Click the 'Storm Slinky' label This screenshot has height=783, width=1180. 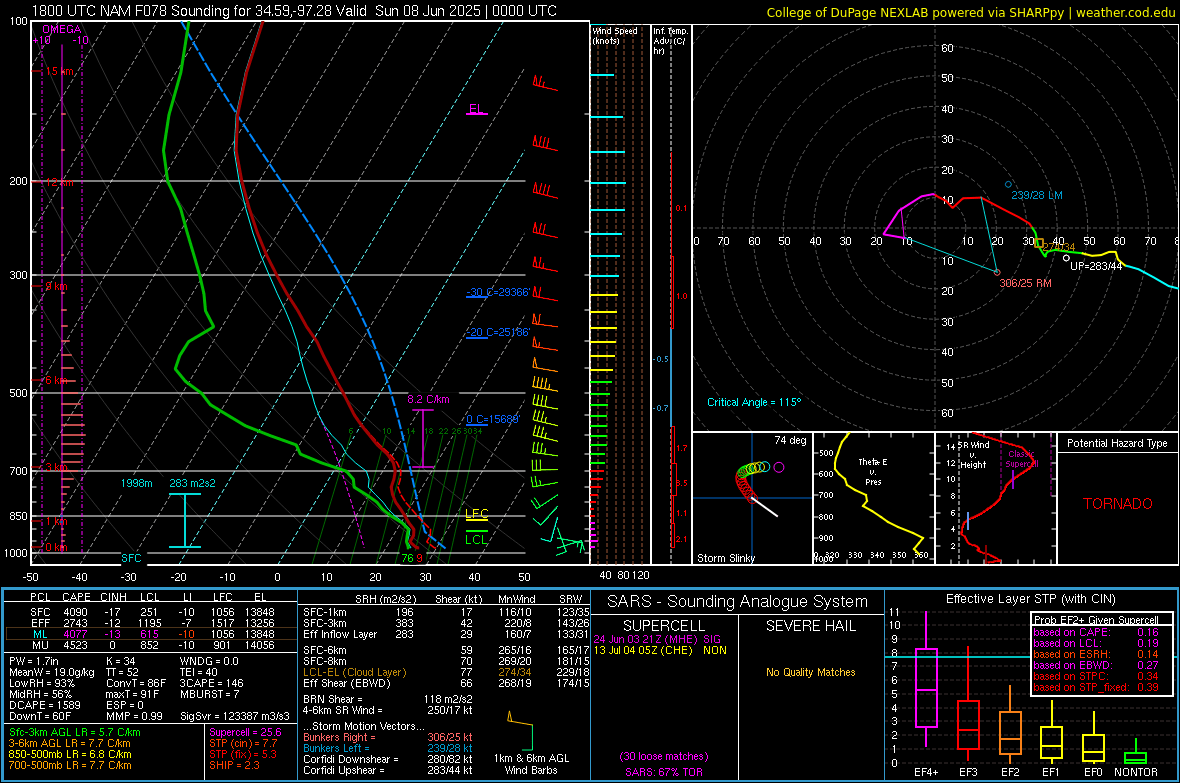pyautogui.click(x=725, y=558)
